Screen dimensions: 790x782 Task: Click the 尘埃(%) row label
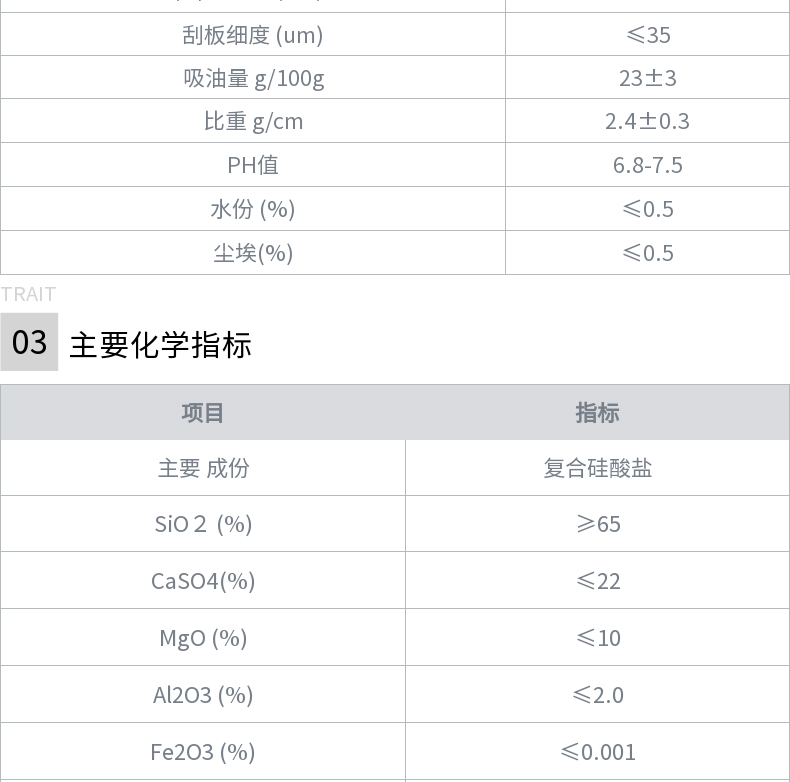253,253
